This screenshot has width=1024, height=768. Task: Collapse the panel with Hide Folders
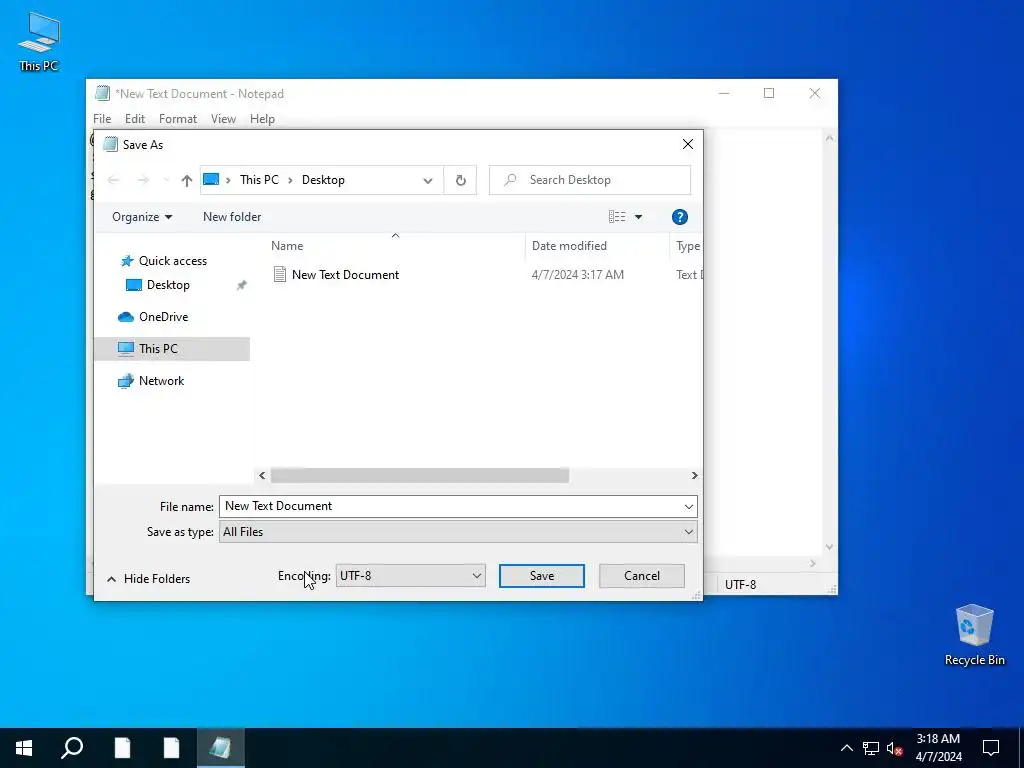[148, 579]
